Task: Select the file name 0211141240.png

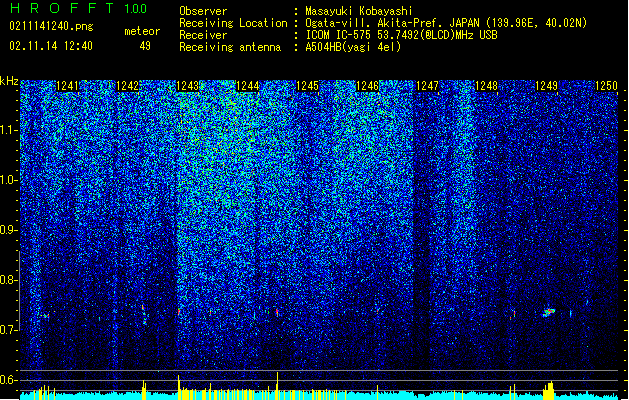Action: tap(51, 27)
